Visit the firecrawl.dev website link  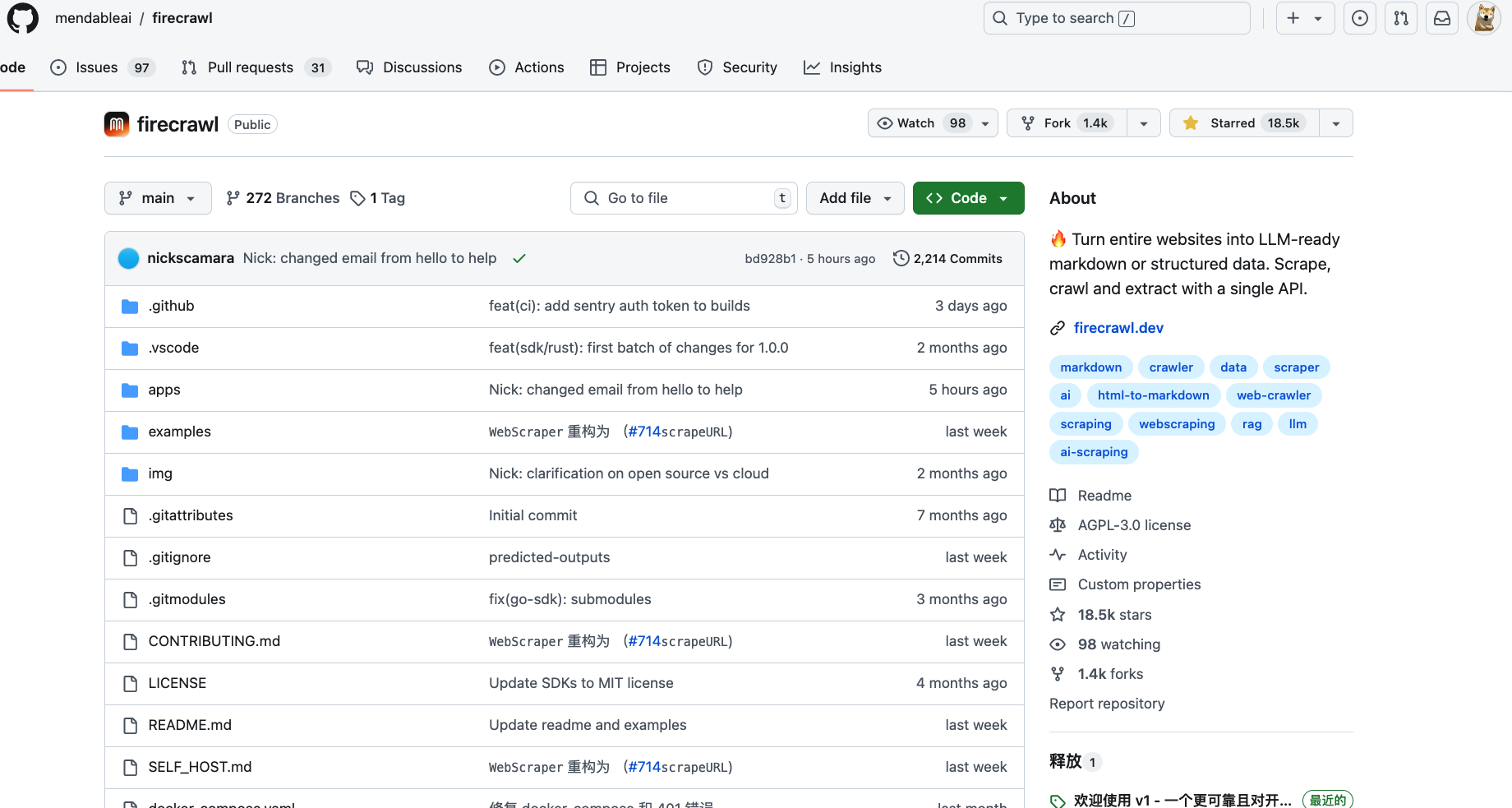pos(1118,328)
